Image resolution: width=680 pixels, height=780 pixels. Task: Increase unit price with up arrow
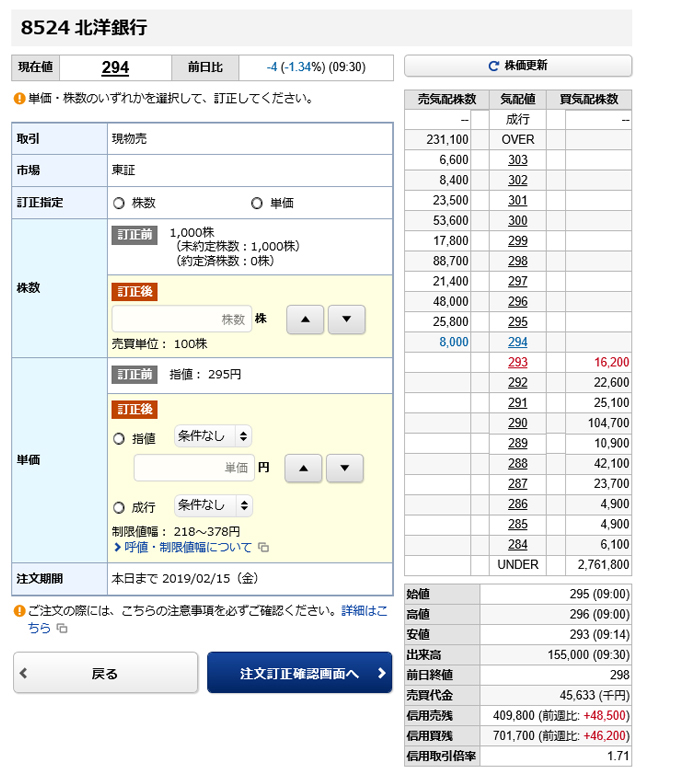click(303, 468)
